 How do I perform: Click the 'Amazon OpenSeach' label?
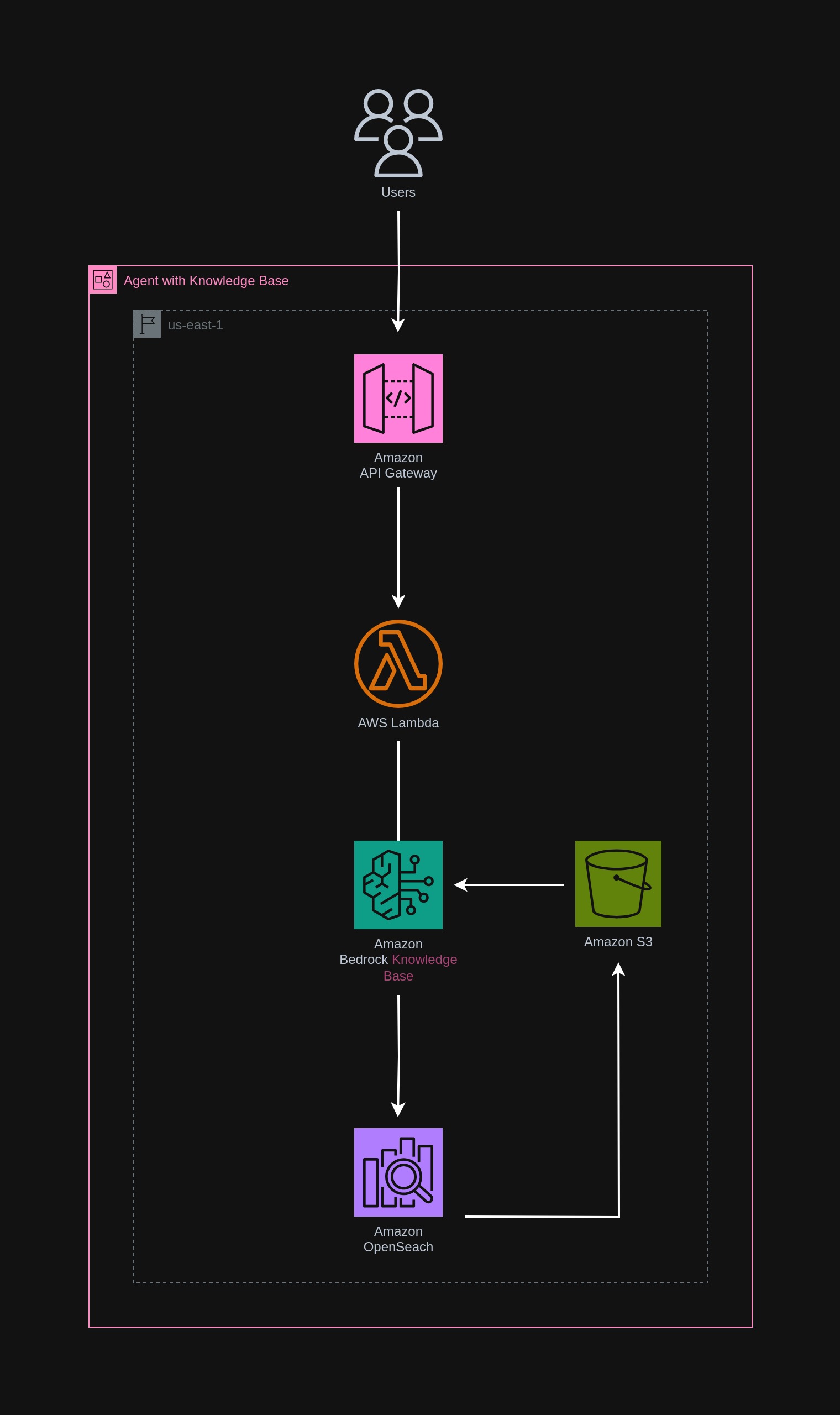tap(398, 1240)
